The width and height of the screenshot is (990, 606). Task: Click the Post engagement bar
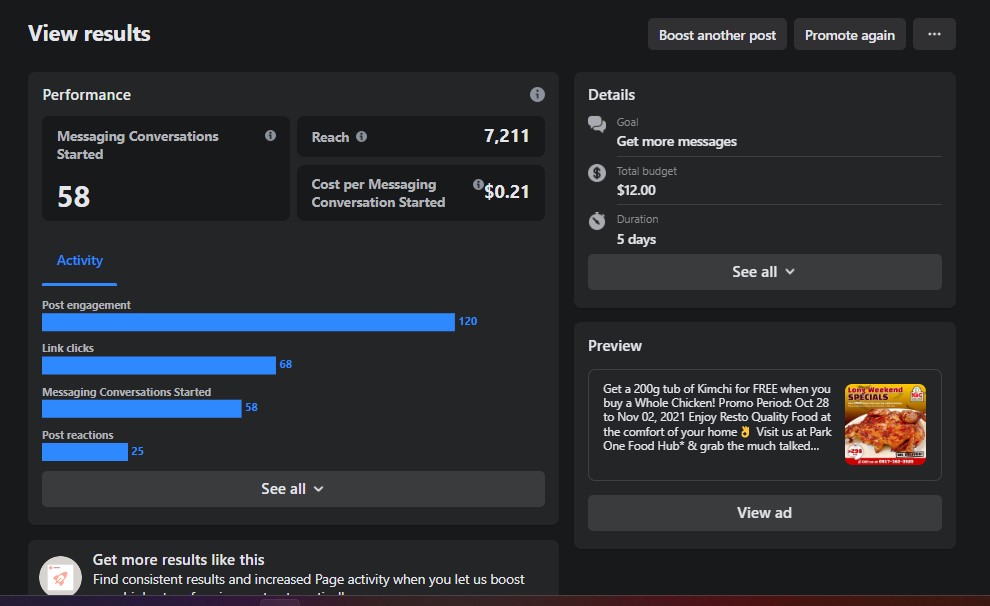248,322
